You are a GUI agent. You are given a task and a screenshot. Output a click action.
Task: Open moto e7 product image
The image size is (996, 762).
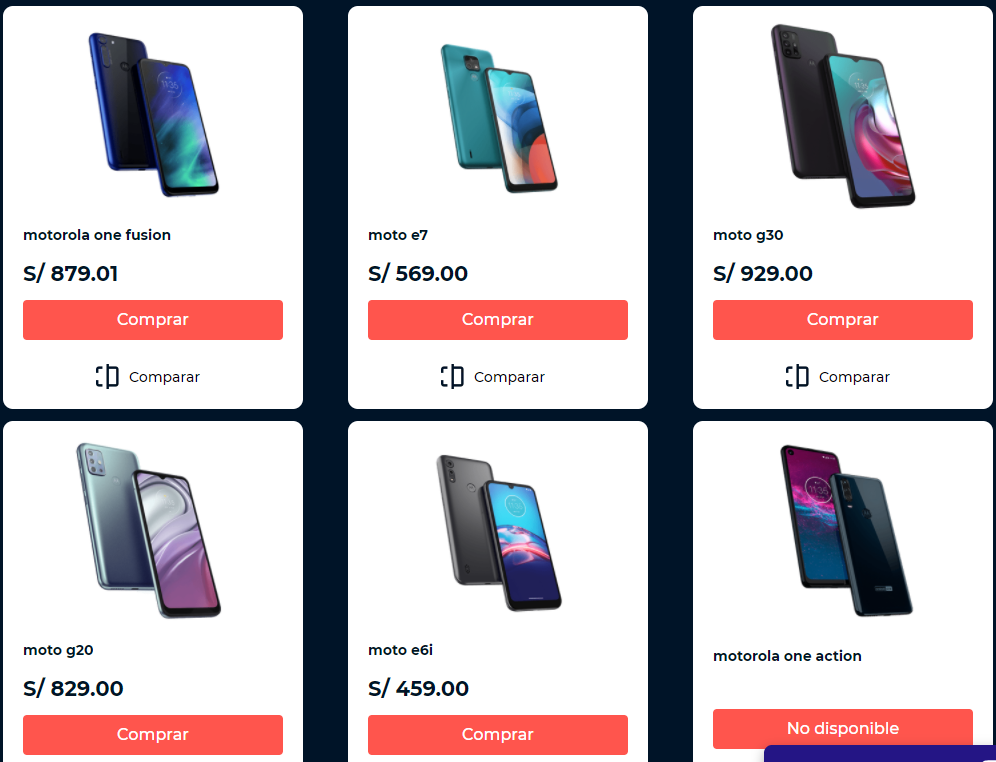pyautogui.click(x=499, y=117)
